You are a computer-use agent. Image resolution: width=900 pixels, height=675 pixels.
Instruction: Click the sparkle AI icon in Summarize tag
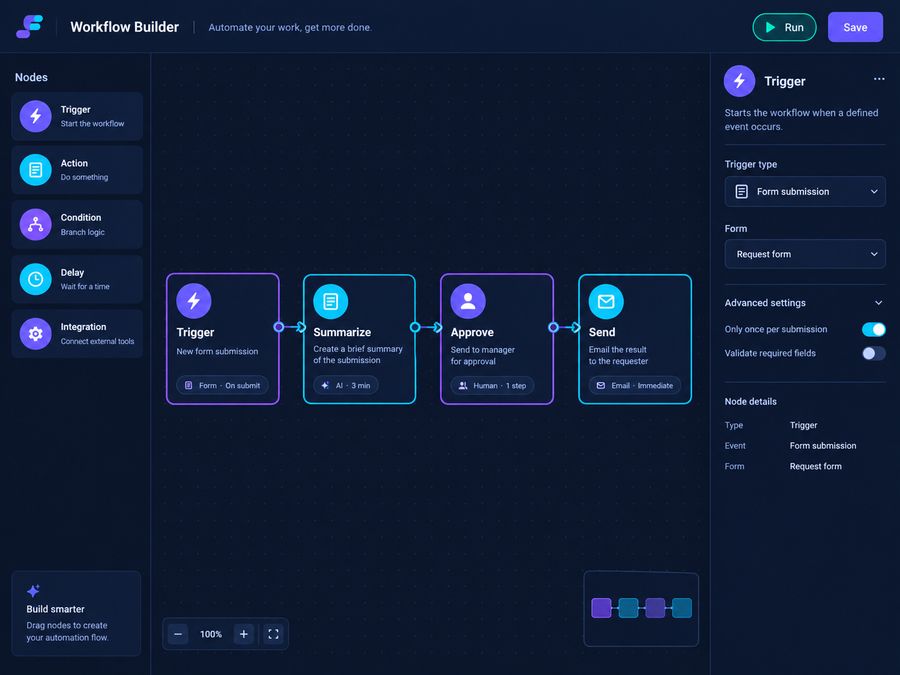(x=325, y=386)
